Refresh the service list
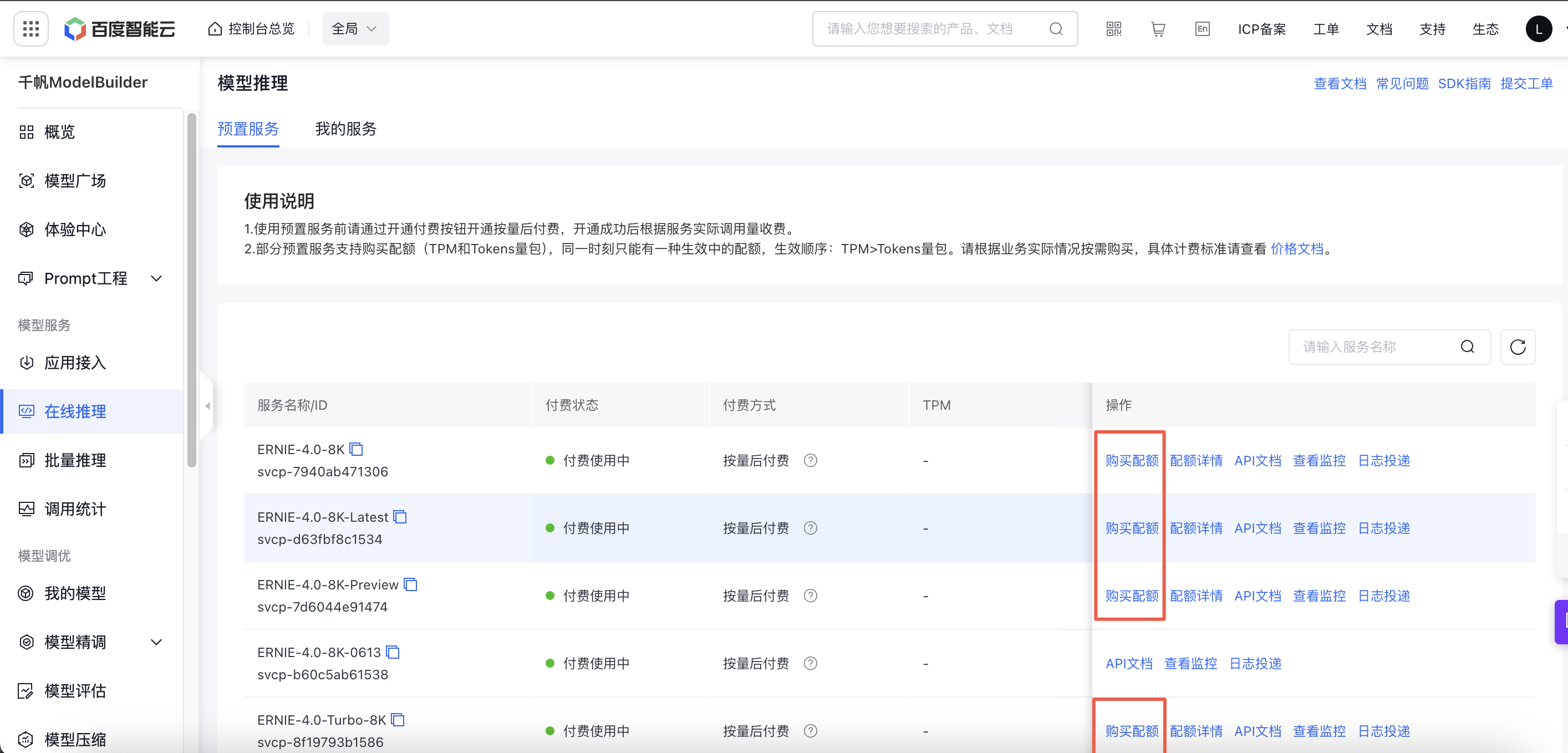 (x=1518, y=347)
